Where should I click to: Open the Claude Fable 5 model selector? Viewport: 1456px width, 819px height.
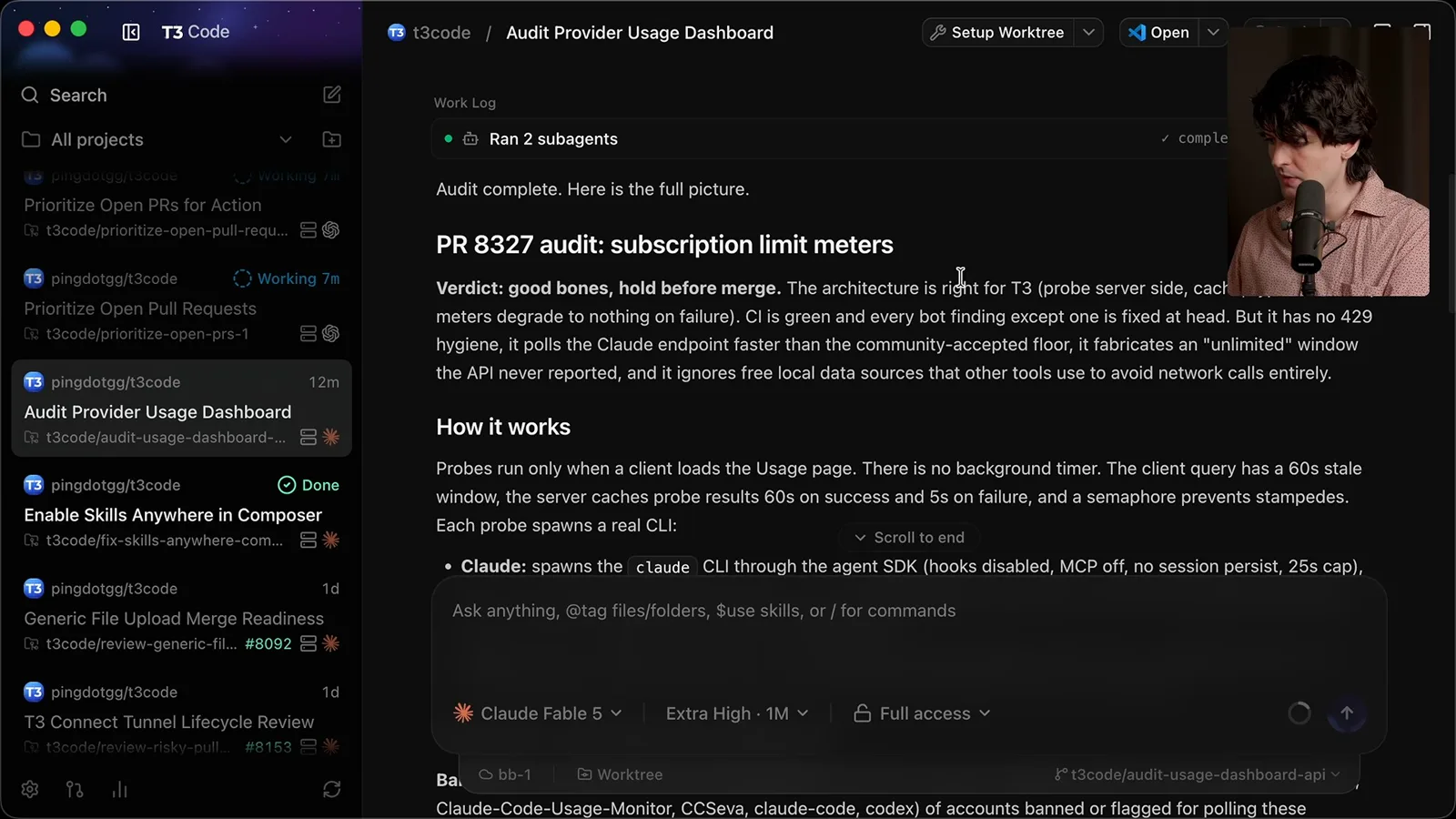tap(538, 713)
